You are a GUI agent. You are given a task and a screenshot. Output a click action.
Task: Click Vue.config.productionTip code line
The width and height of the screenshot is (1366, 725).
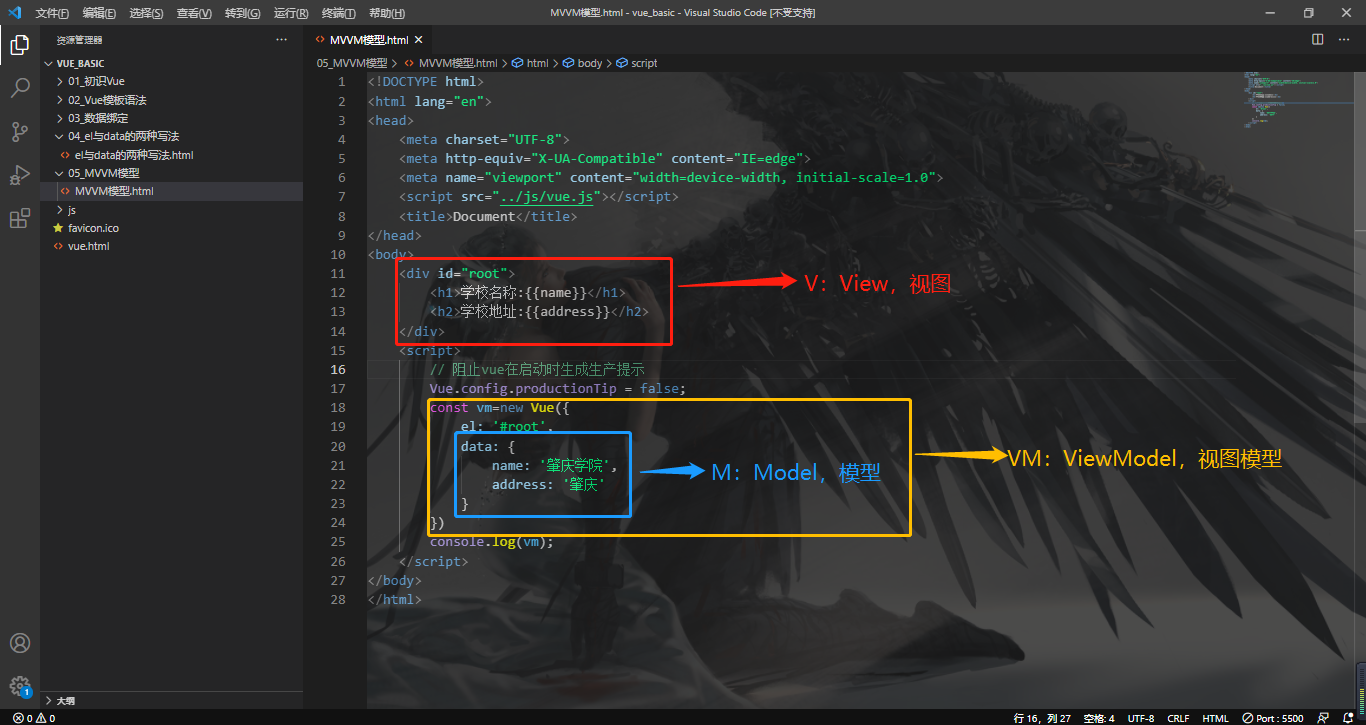click(558, 389)
